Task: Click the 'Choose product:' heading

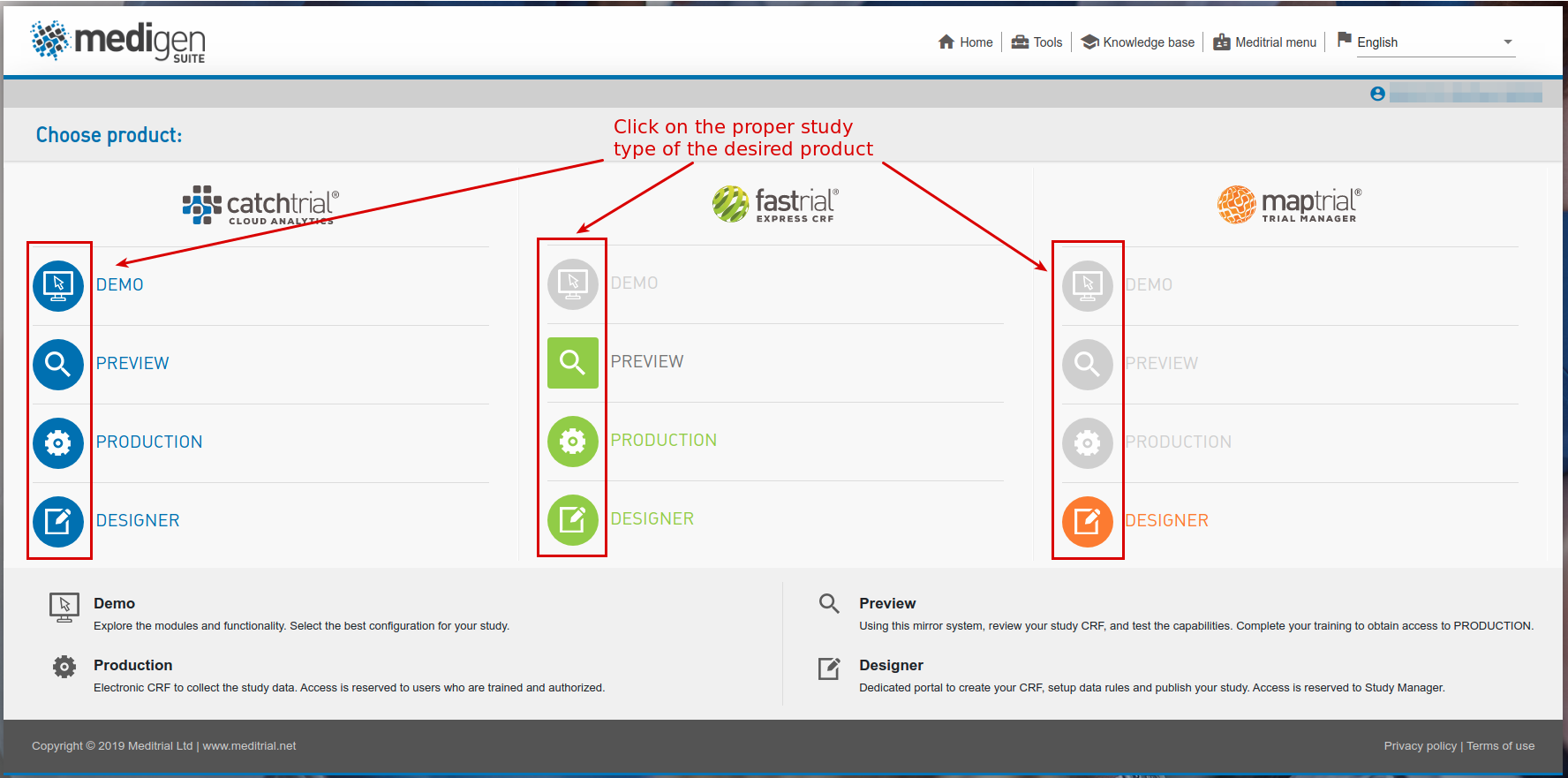Action: point(109,135)
